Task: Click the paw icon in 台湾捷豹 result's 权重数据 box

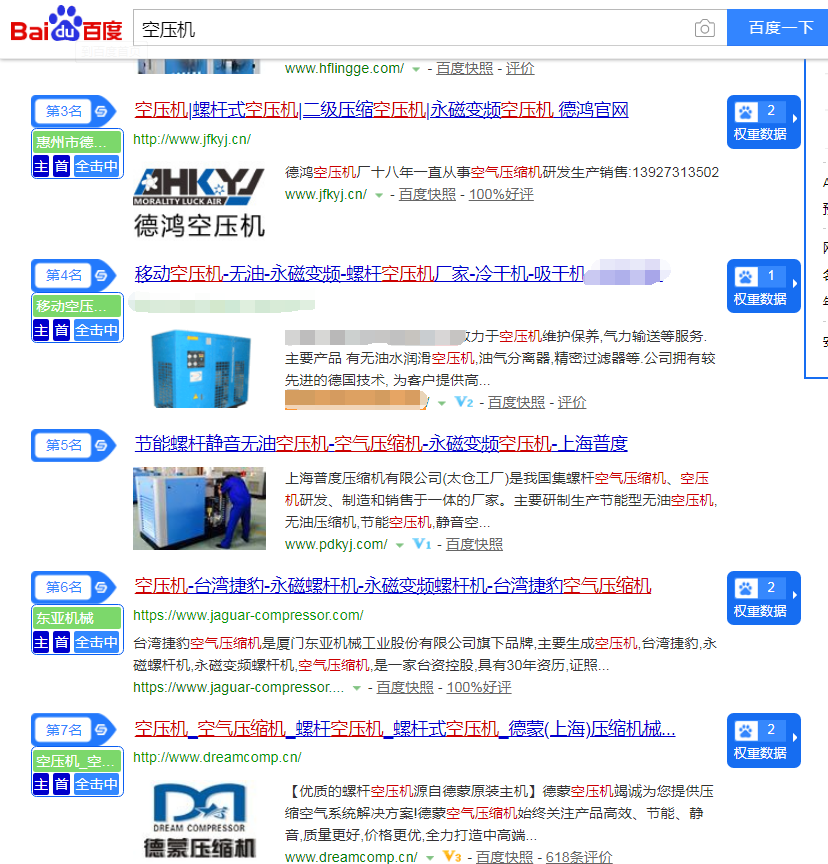Action: (x=745, y=588)
